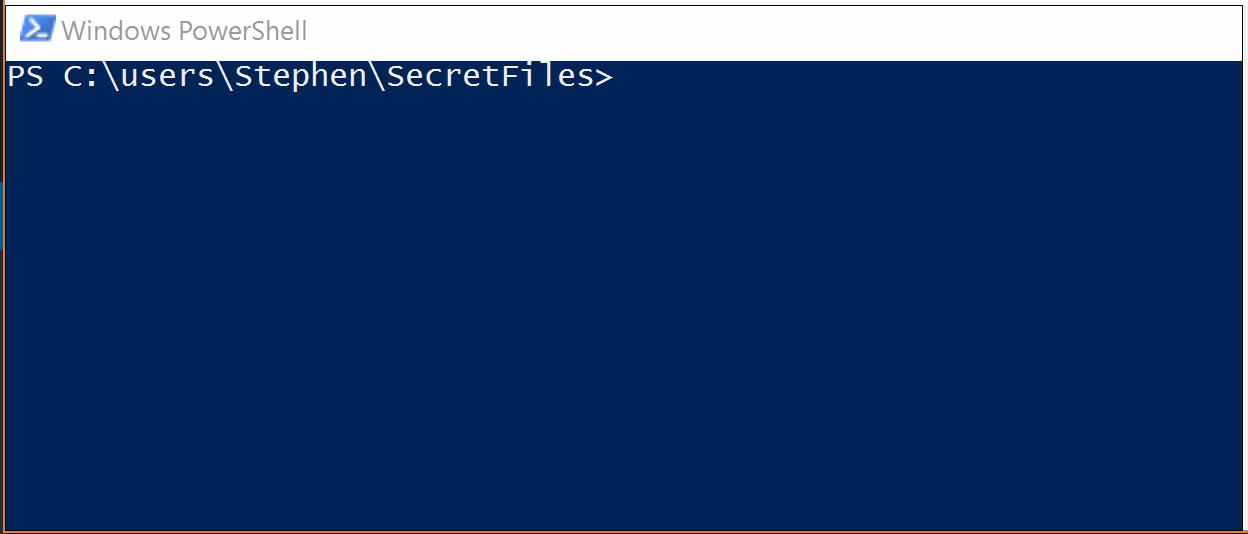
Task: Click the "Stephen" segment of the path
Action: click(302, 78)
